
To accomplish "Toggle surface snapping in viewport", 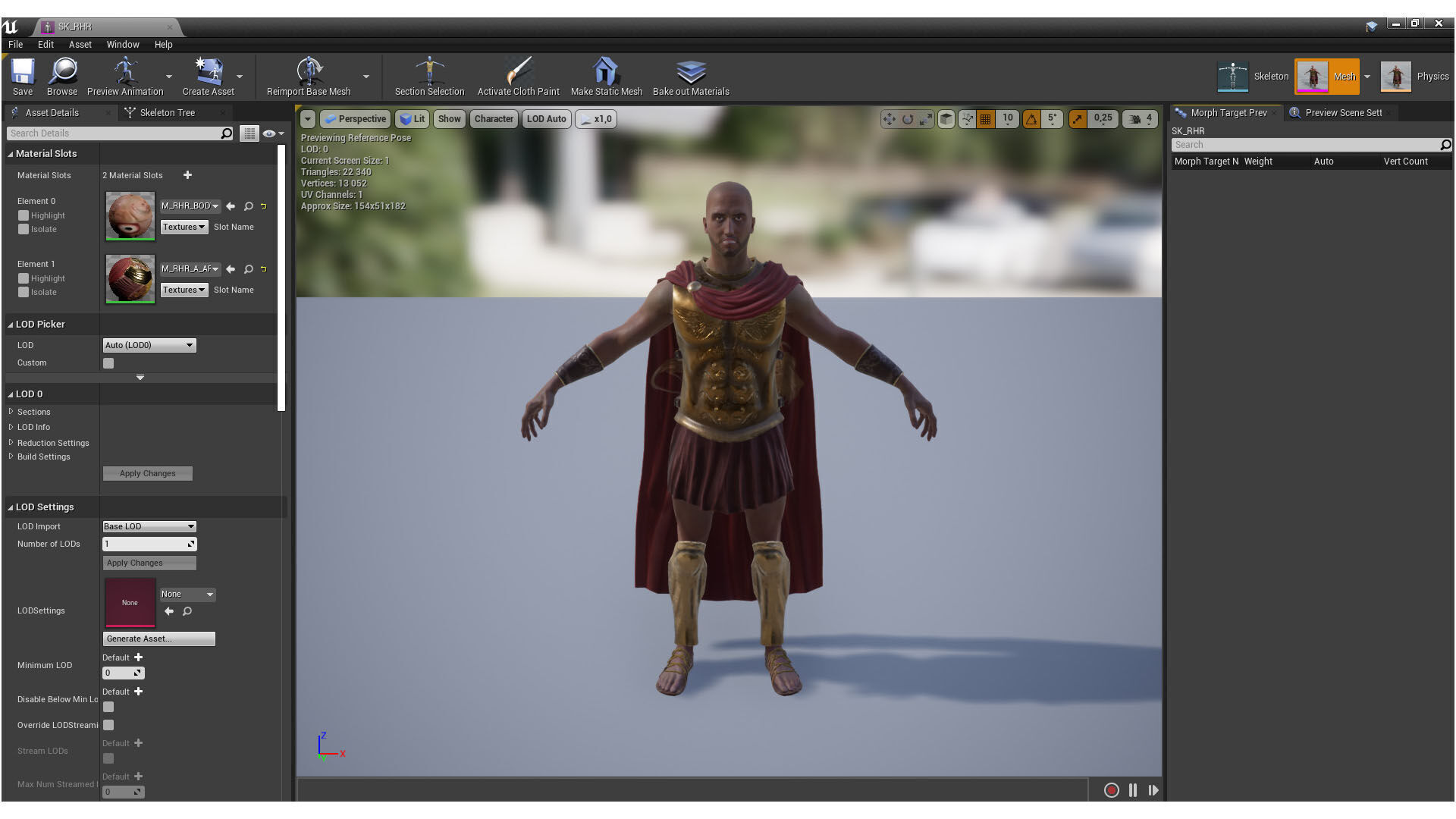I will tap(967, 119).
